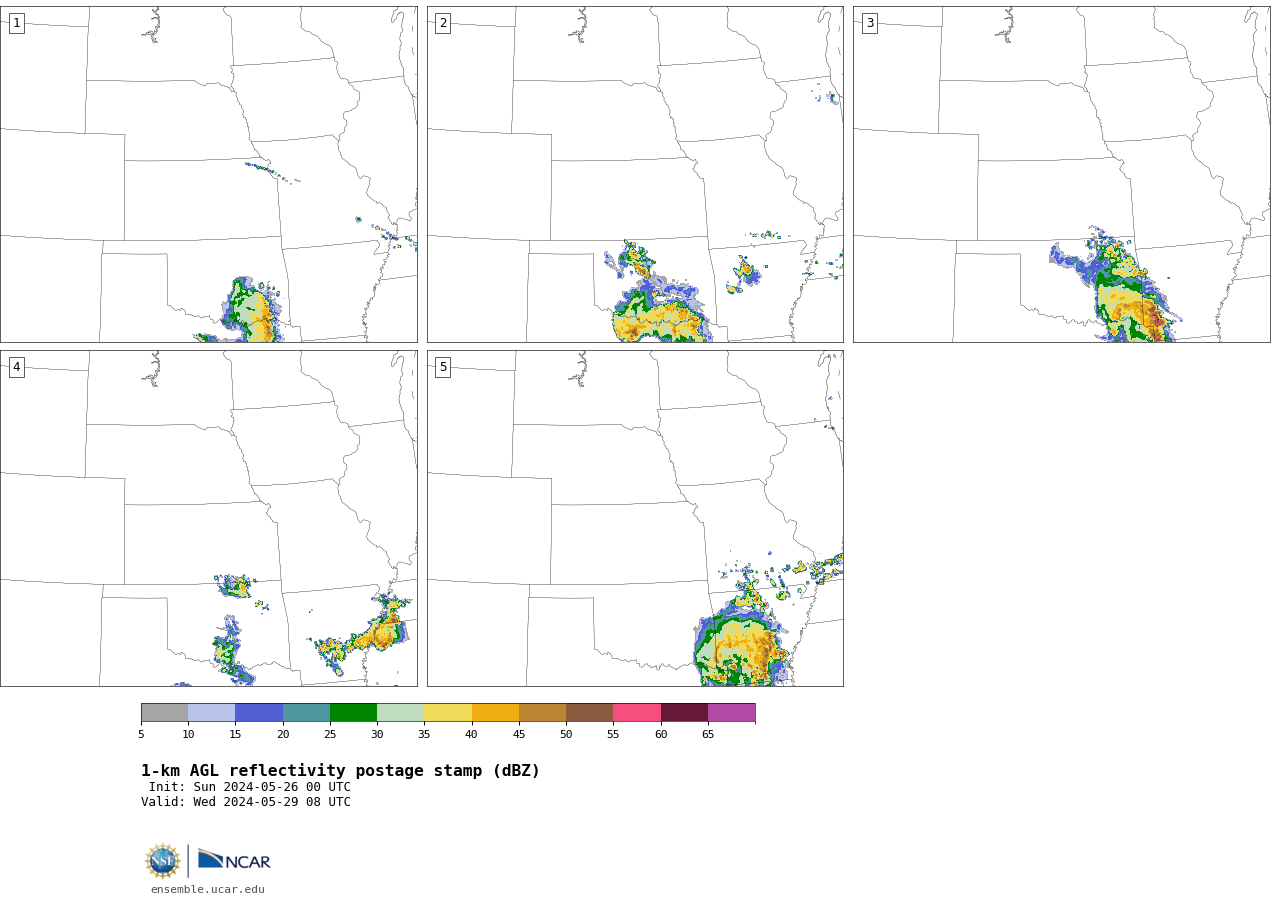Open ensemble member 4 reflectivity map
Image resolution: width=1280 pixels, height=901 pixels.
click(208, 518)
